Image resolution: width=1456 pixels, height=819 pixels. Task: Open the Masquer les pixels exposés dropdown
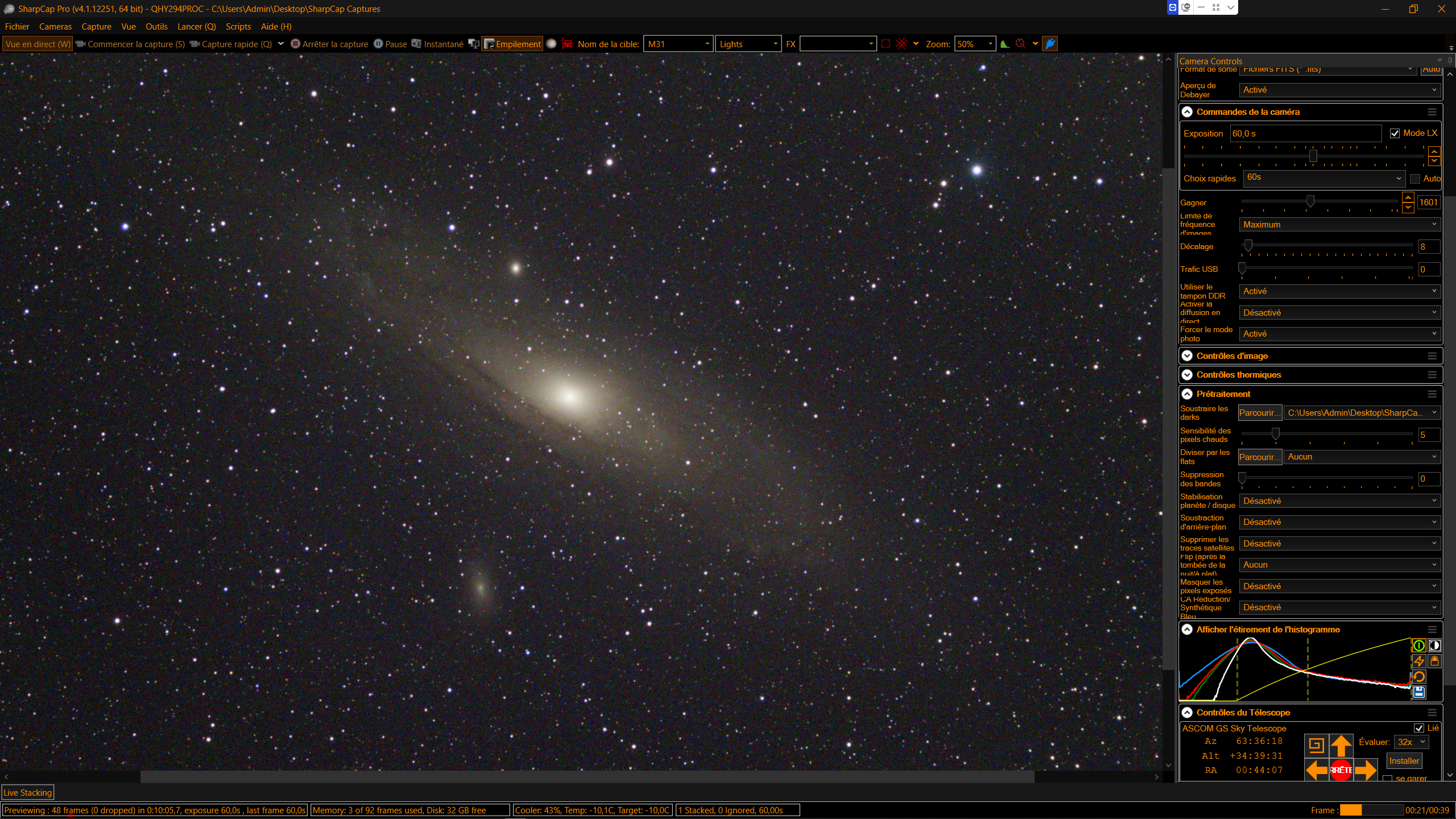[1339, 586]
